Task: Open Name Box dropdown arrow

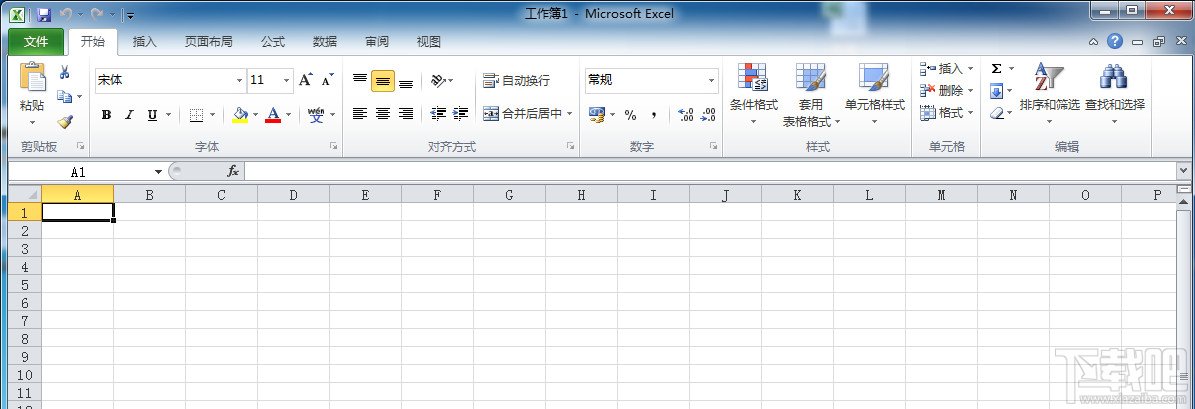Action: click(158, 172)
